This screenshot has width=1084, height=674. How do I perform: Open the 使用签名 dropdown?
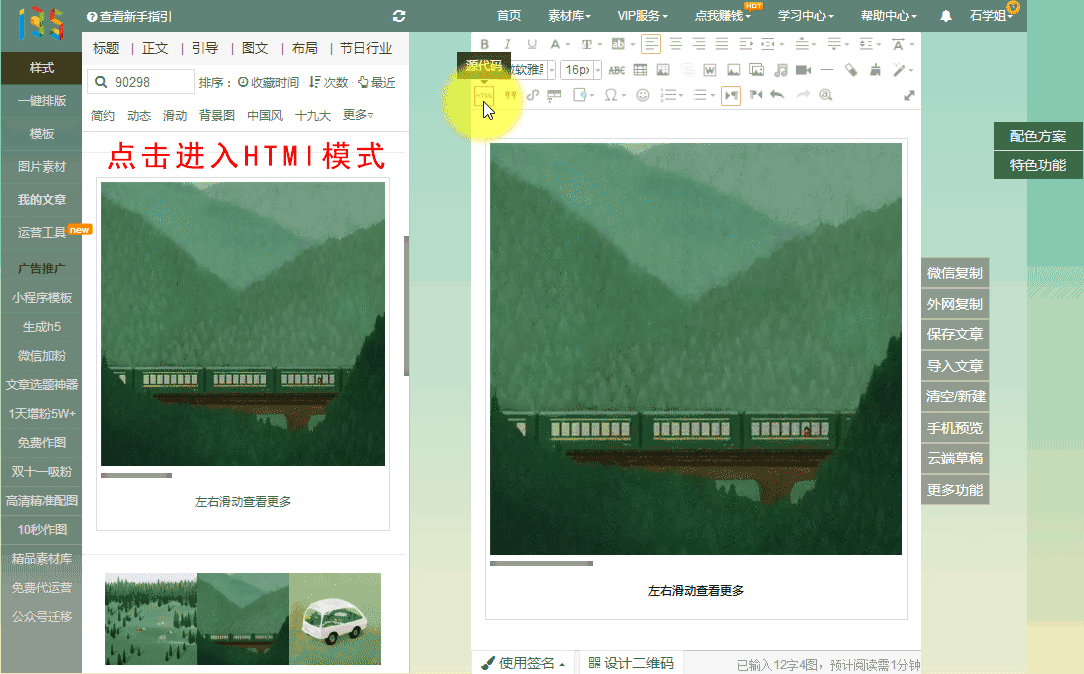(x=523, y=663)
